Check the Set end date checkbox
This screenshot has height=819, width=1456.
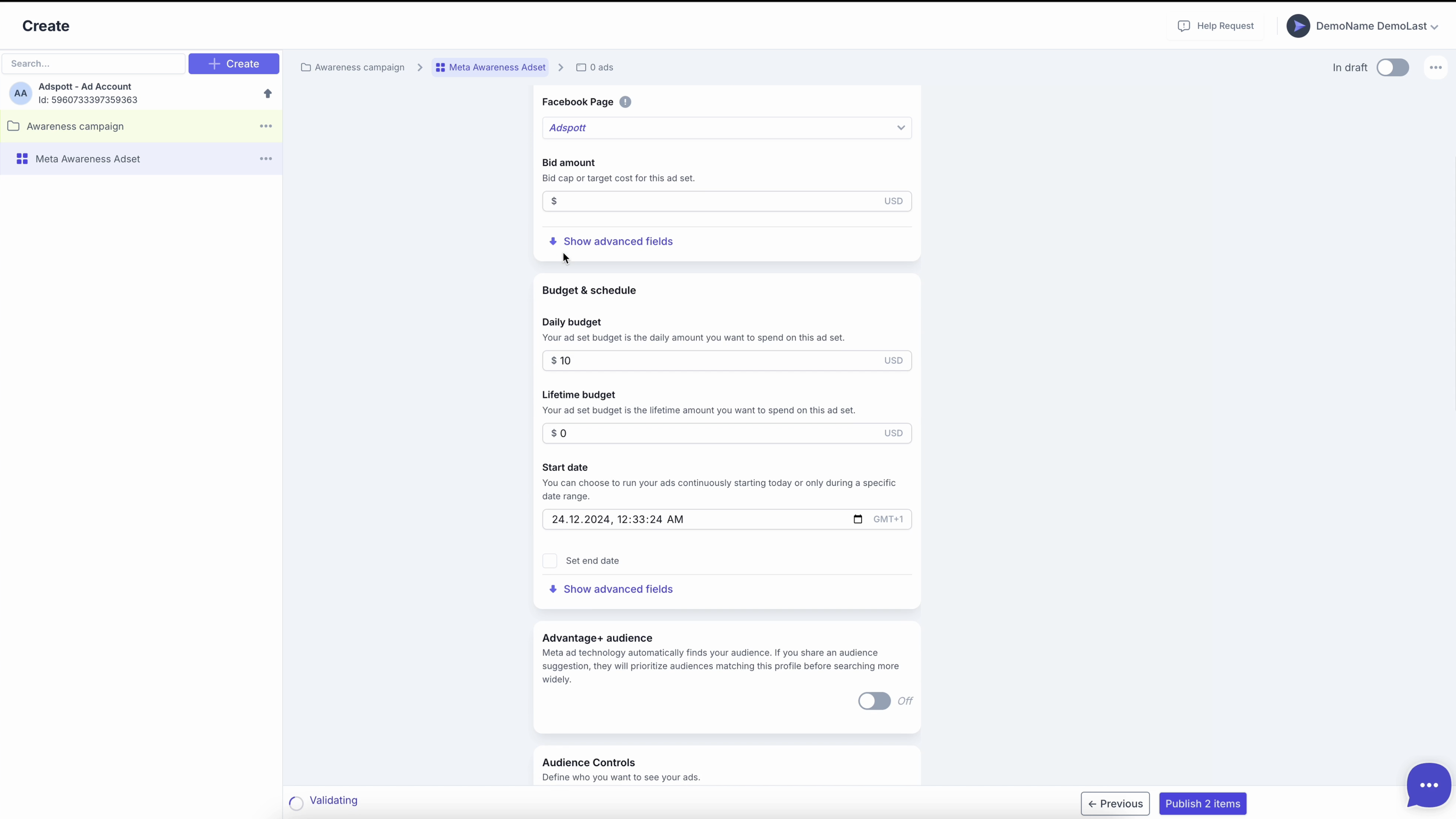pos(549,561)
